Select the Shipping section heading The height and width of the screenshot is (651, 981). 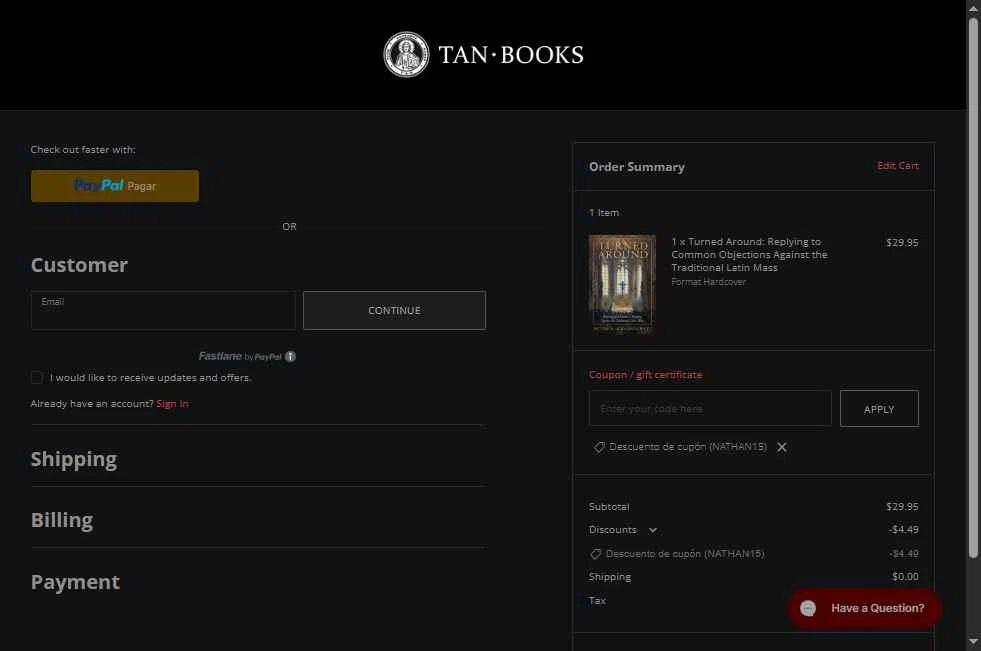[74, 459]
